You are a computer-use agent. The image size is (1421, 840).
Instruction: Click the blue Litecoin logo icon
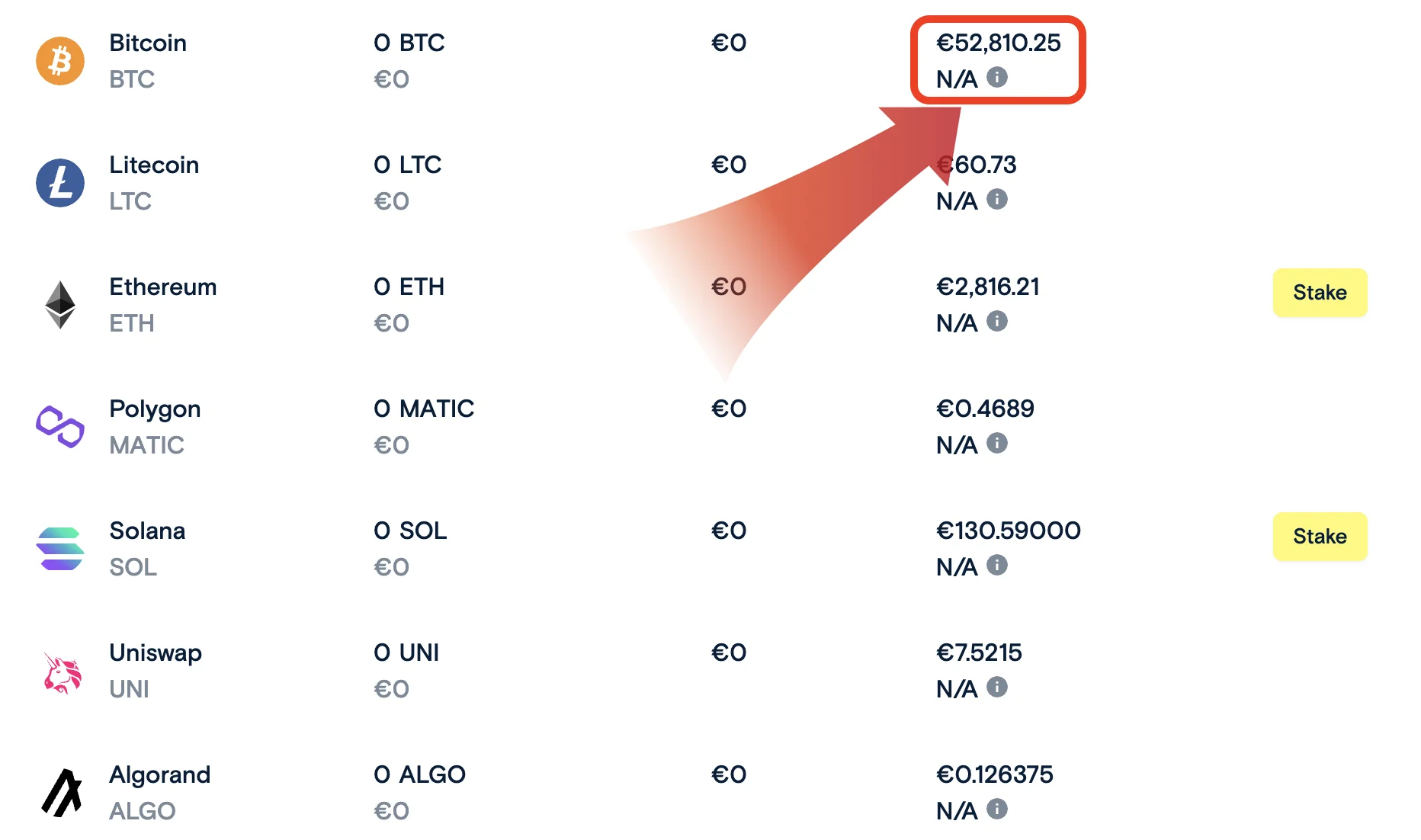[60, 183]
